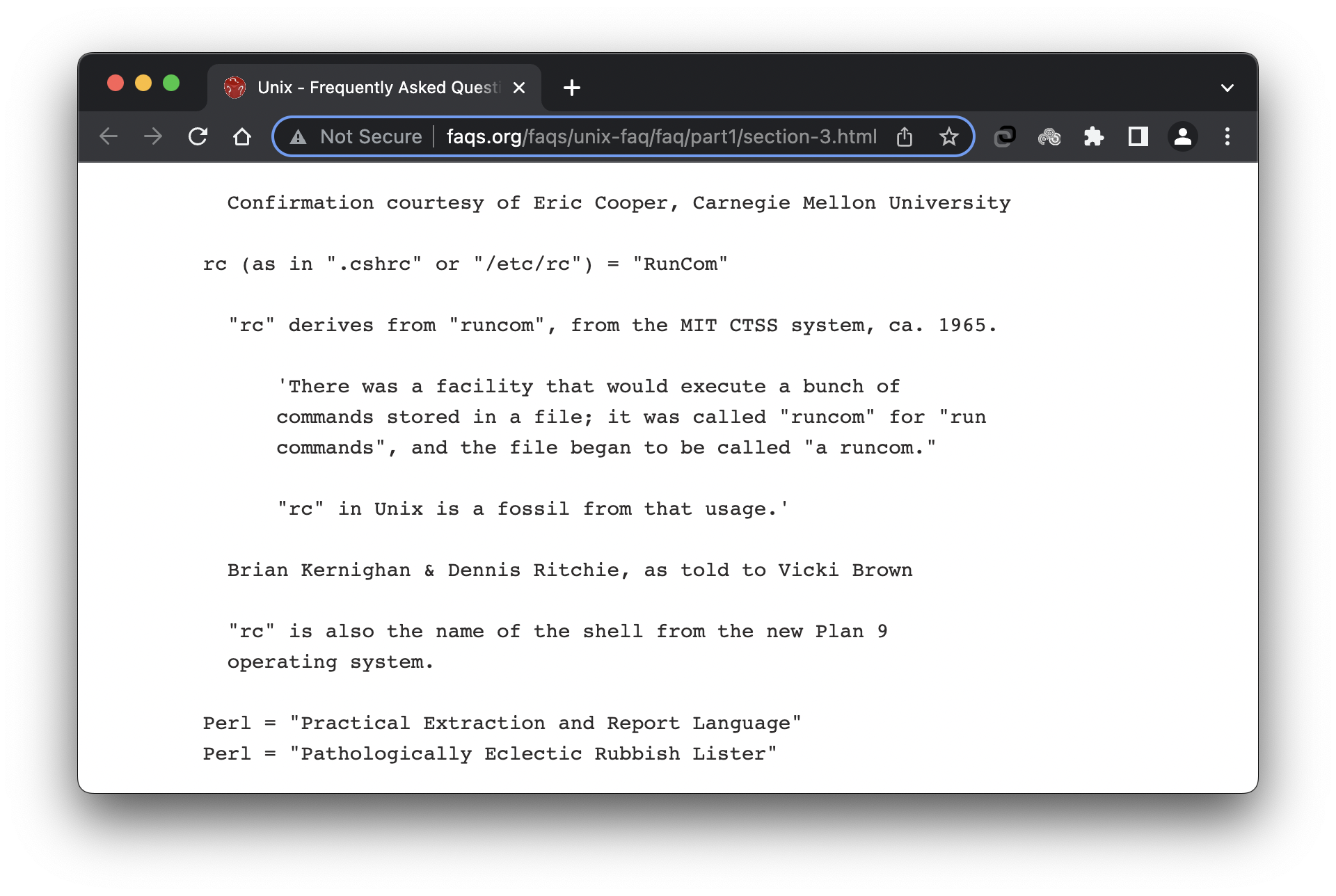1336x896 pixels.
Task: Click the cloud-like extension icon
Action: [1049, 136]
